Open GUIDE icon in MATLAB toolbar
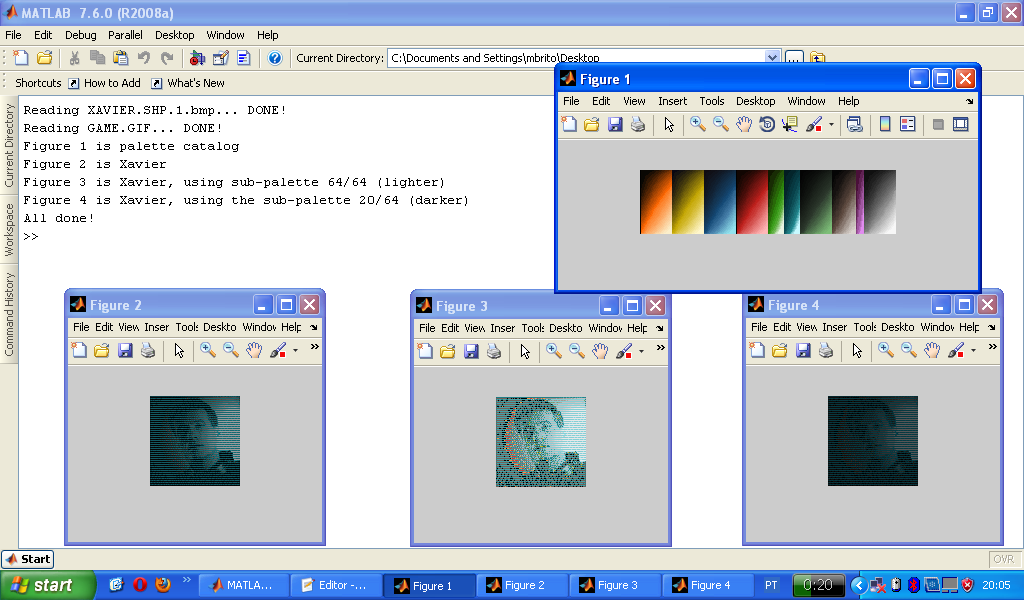The height and width of the screenshot is (600, 1024). (x=220, y=58)
